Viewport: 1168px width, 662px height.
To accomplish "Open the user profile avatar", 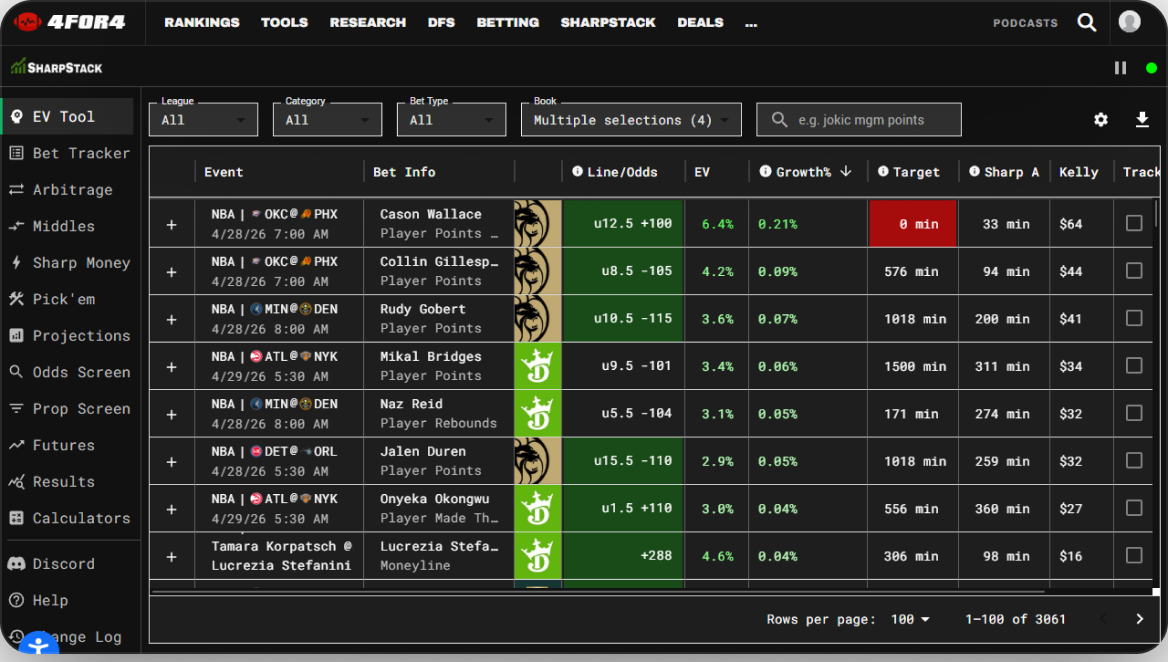I will 1129,22.
